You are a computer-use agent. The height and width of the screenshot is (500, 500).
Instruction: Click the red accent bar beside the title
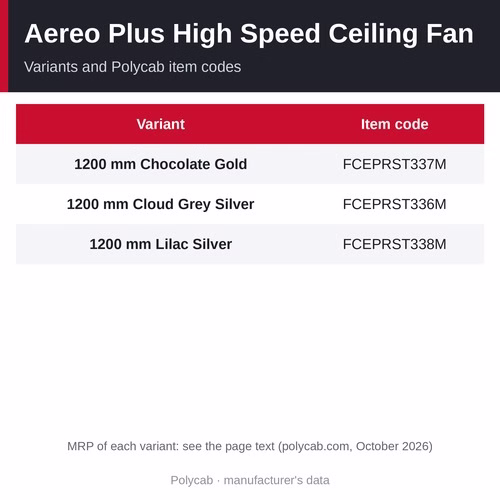point(4,46)
